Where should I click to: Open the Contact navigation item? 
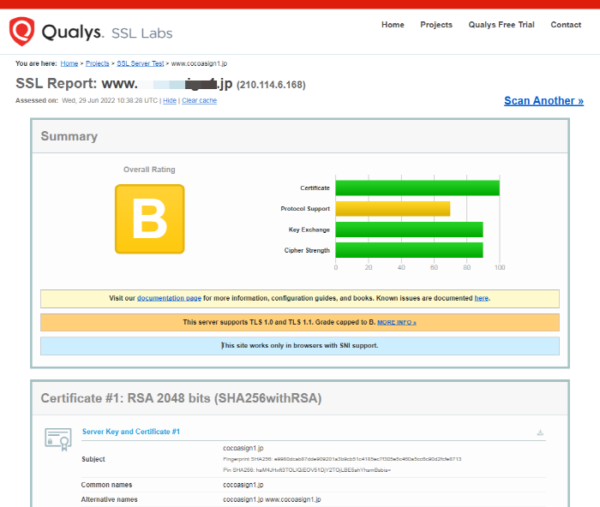pos(566,25)
